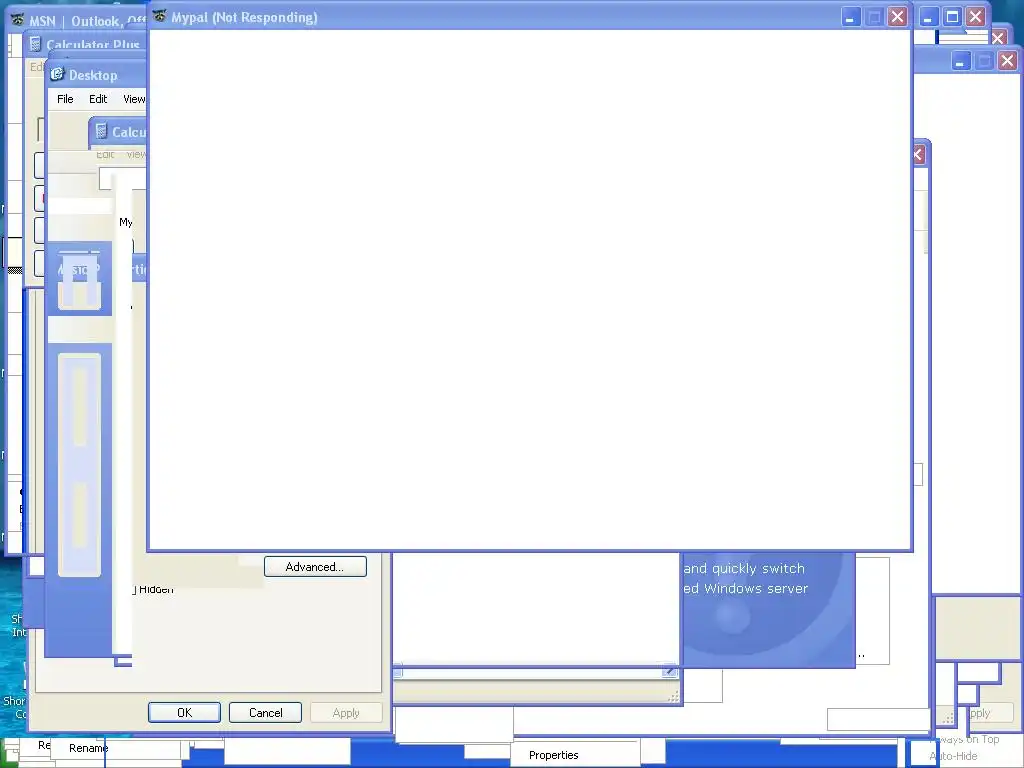Click the Calculator Plus title bar icon
Viewport: 1024px width, 768px height.
[x=36, y=44]
